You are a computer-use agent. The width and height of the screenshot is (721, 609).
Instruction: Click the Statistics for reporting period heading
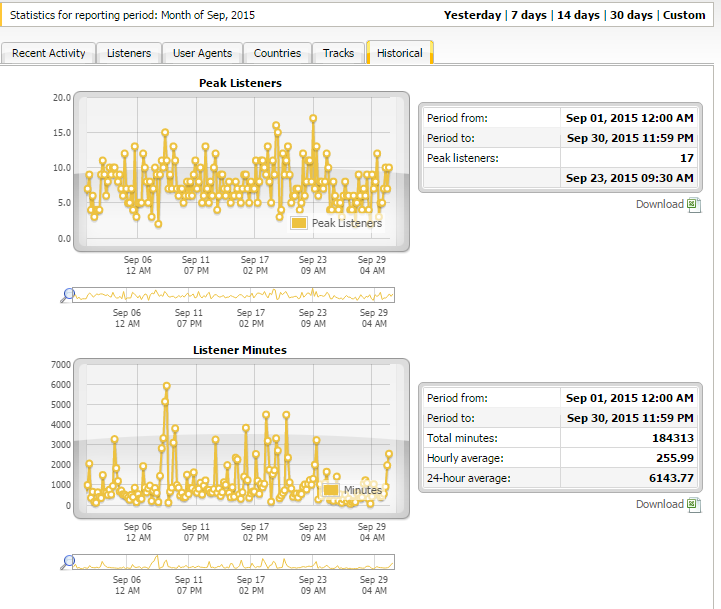pos(132,15)
